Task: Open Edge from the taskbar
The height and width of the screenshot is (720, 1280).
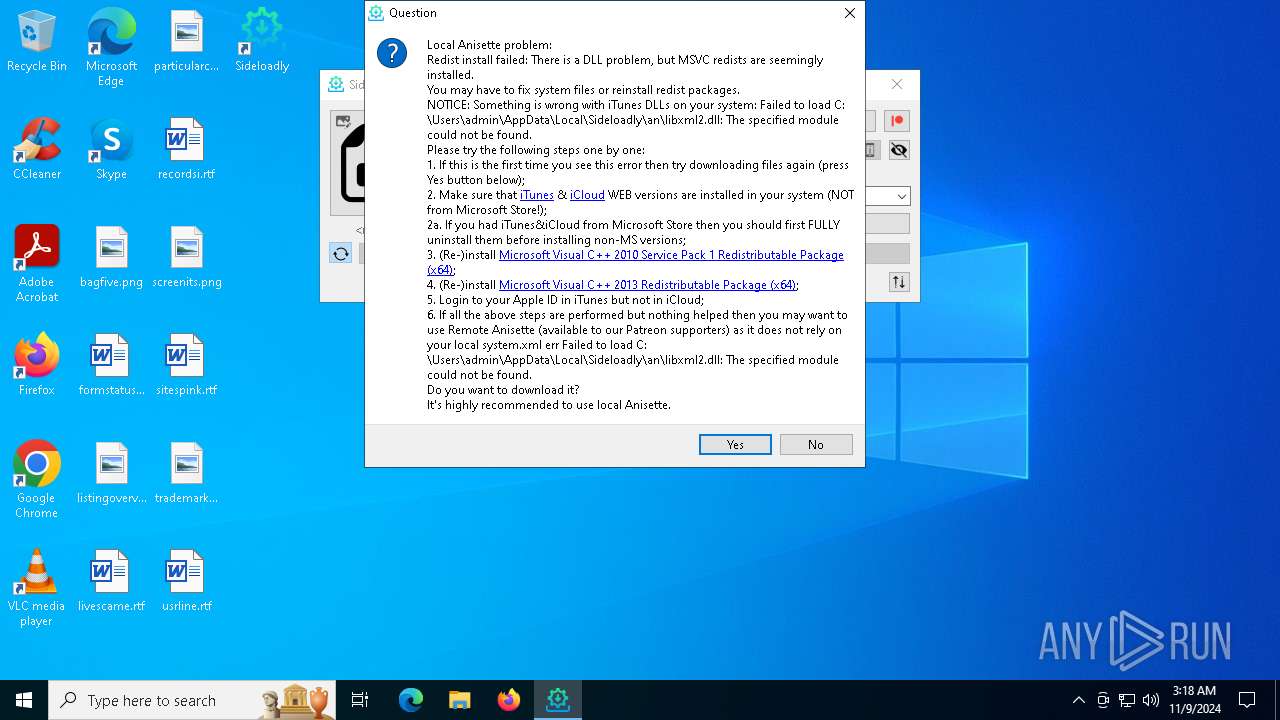Action: pyautogui.click(x=411, y=700)
